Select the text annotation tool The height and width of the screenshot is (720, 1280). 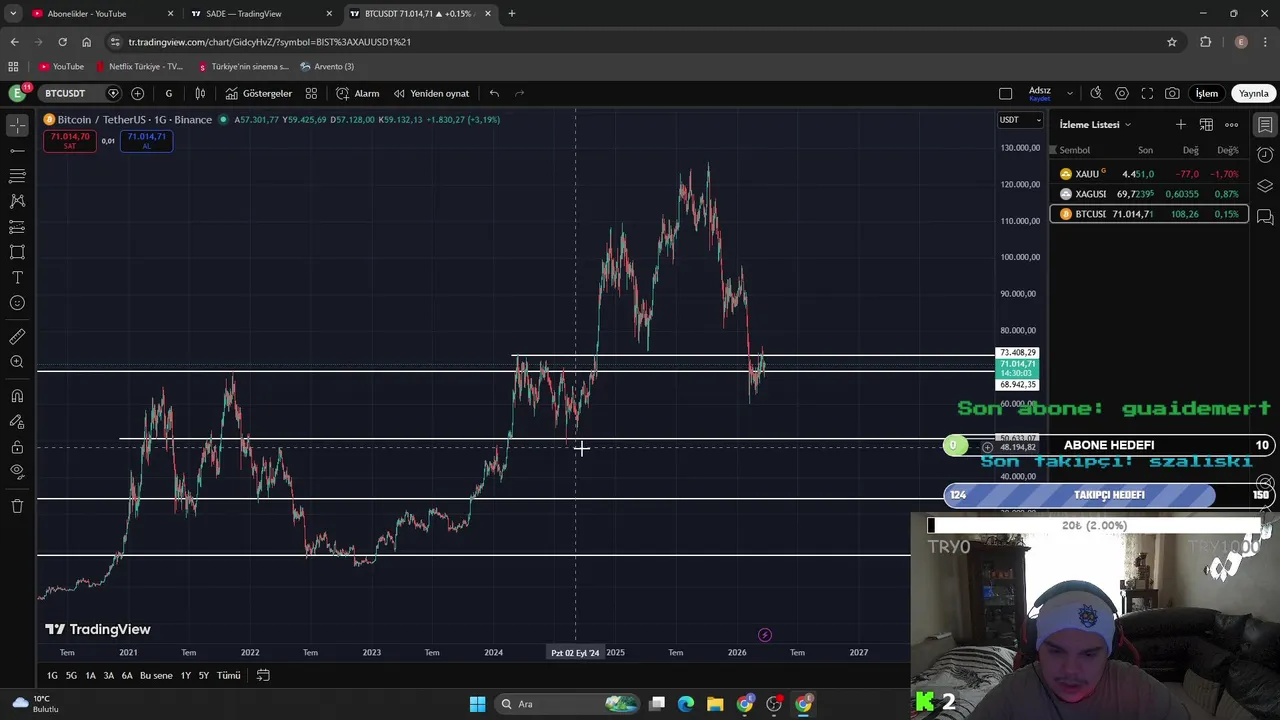(x=17, y=278)
